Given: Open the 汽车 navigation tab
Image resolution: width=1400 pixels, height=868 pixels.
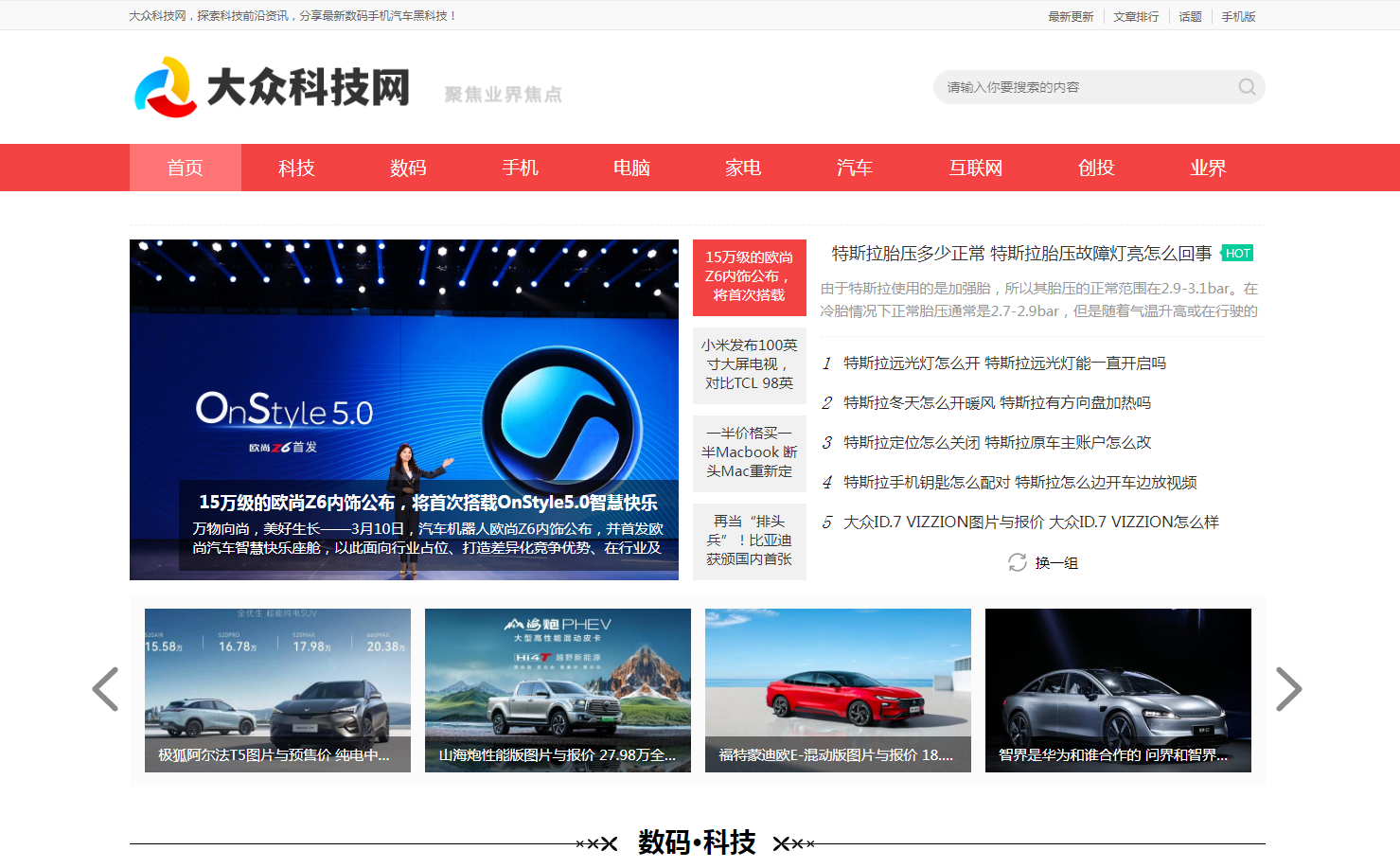Looking at the screenshot, I should click(x=855, y=168).
